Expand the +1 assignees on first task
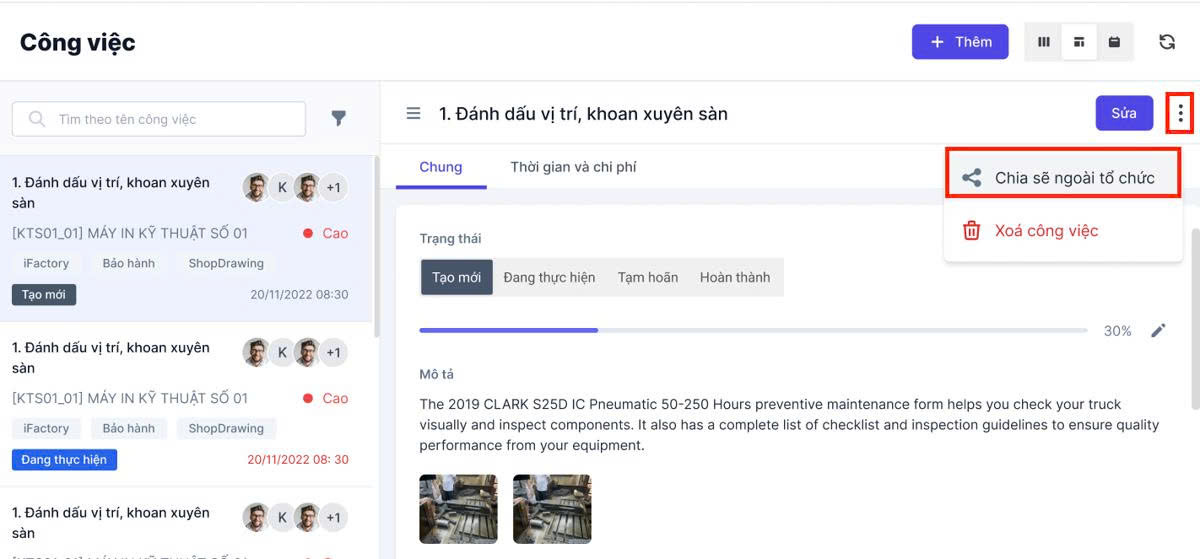The height and width of the screenshot is (559, 1200). (334, 188)
